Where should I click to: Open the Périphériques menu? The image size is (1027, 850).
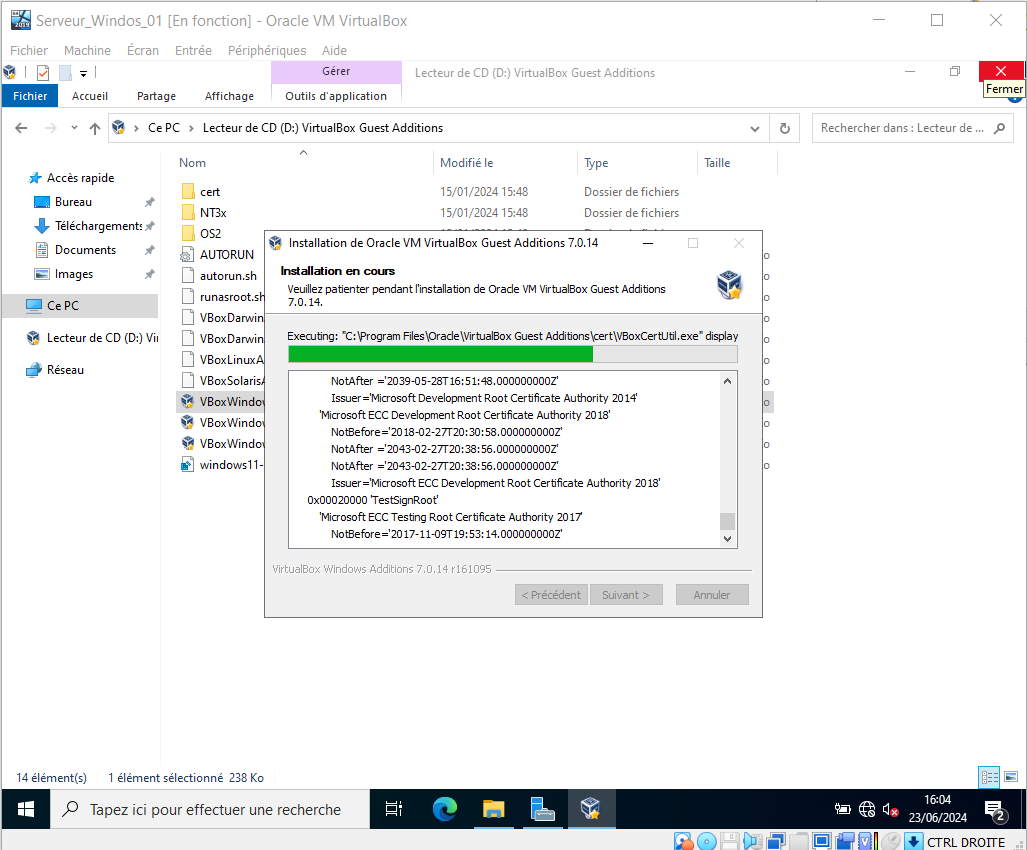coord(267,50)
